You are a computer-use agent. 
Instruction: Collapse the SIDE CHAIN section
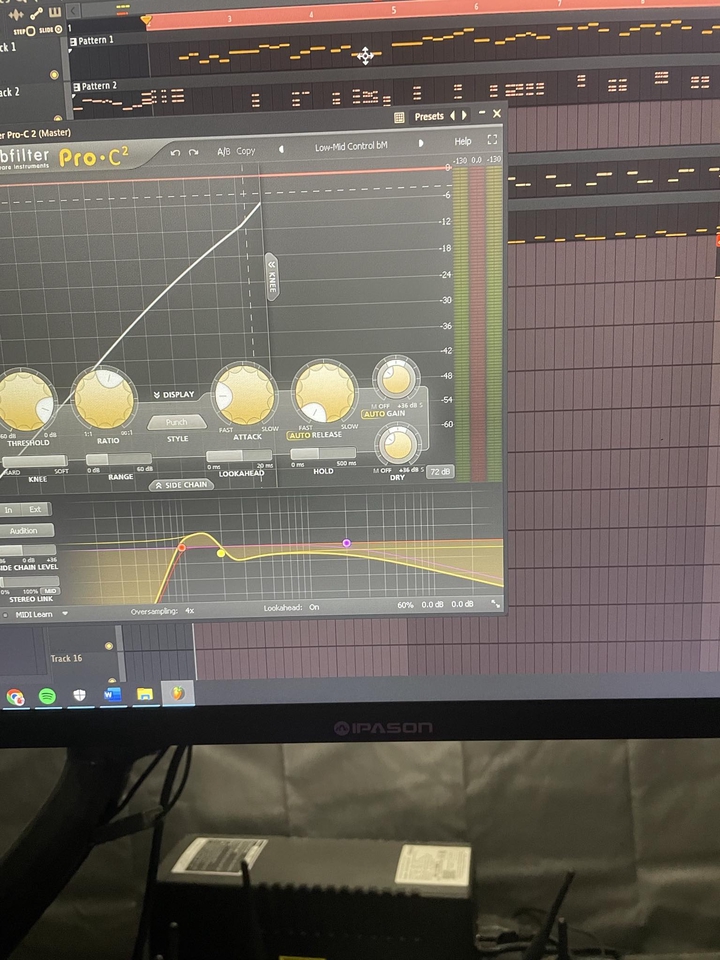coord(181,485)
